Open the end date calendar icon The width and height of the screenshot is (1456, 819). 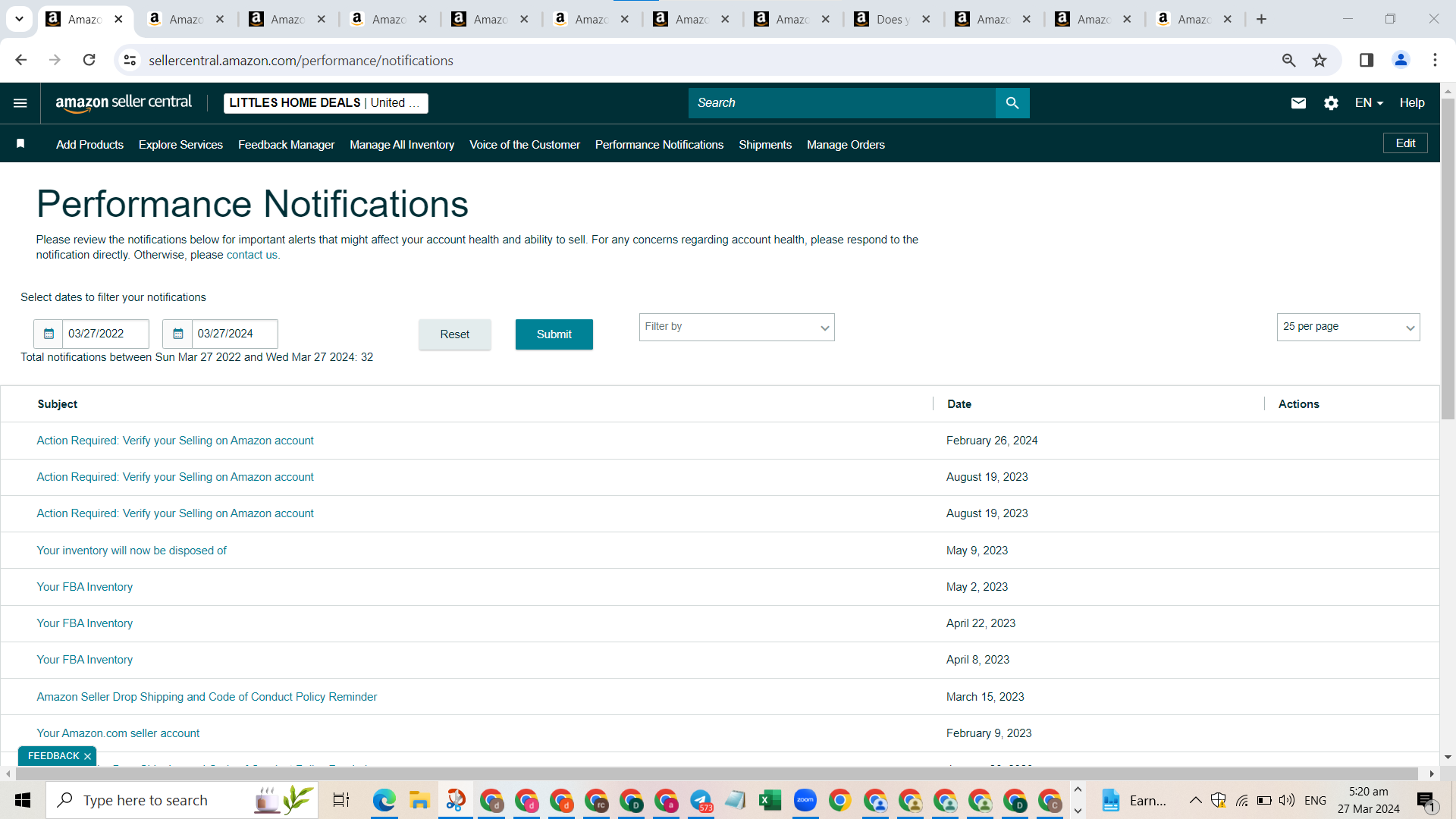177,334
